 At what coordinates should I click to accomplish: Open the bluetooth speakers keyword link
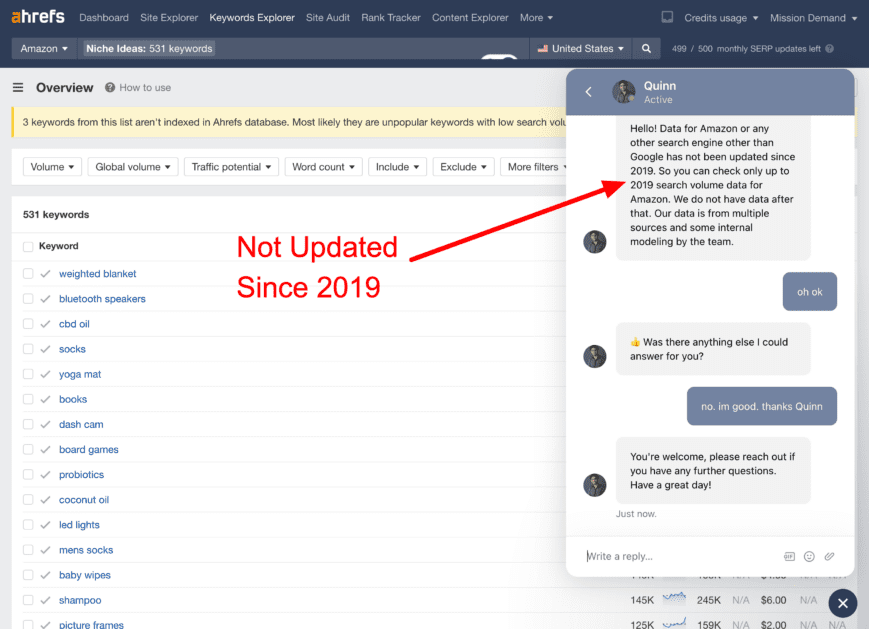click(x=103, y=299)
